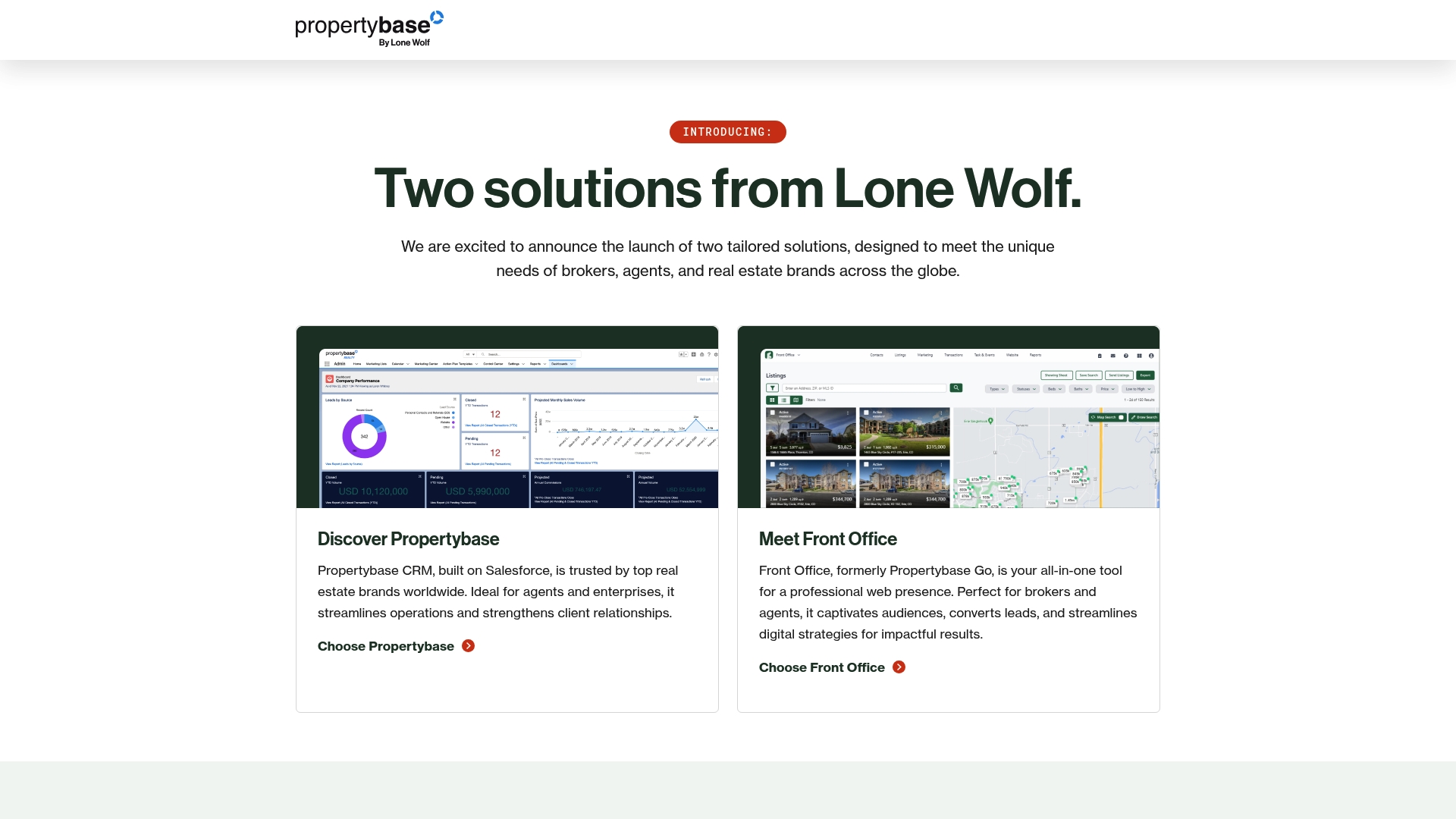Click the Meet Front Office heading
Screen dimensions: 1456x819
[827, 539]
